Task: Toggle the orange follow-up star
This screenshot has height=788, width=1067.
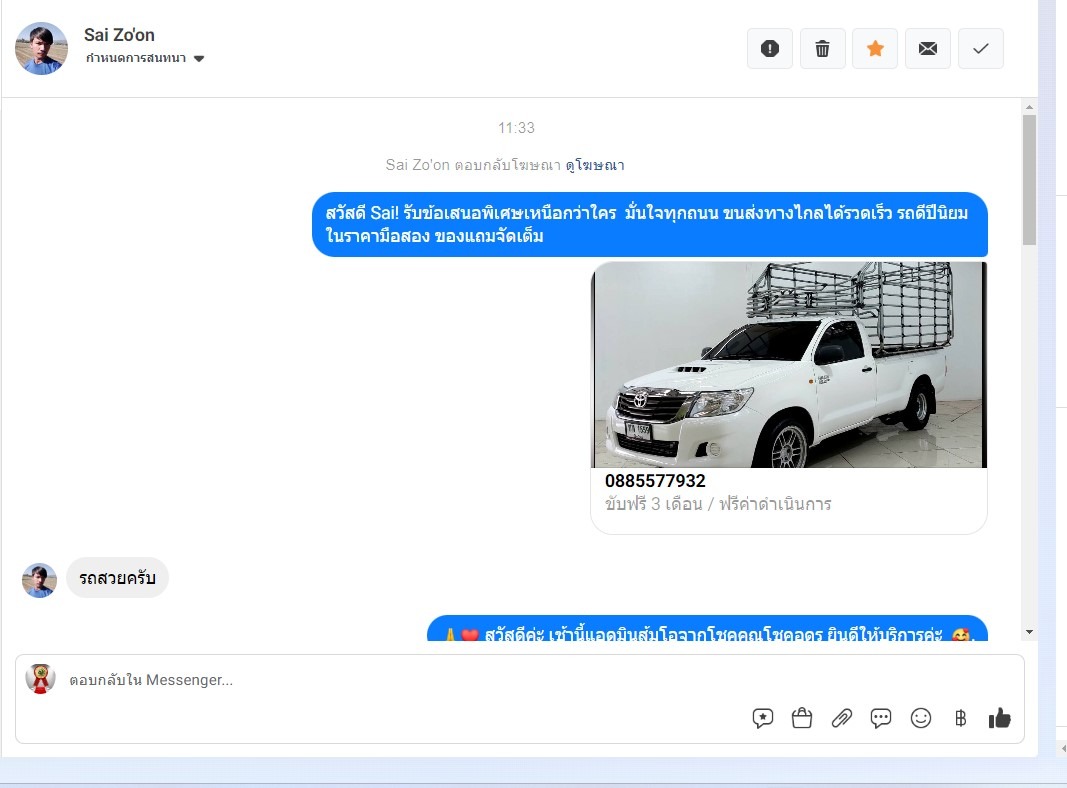Action: 875,49
